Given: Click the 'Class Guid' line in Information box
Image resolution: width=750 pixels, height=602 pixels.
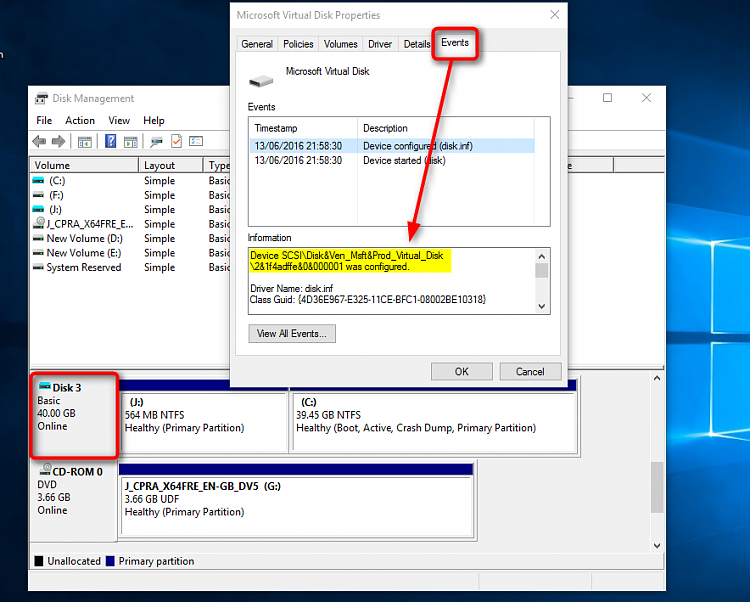Looking at the screenshot, I should point(368,300).
